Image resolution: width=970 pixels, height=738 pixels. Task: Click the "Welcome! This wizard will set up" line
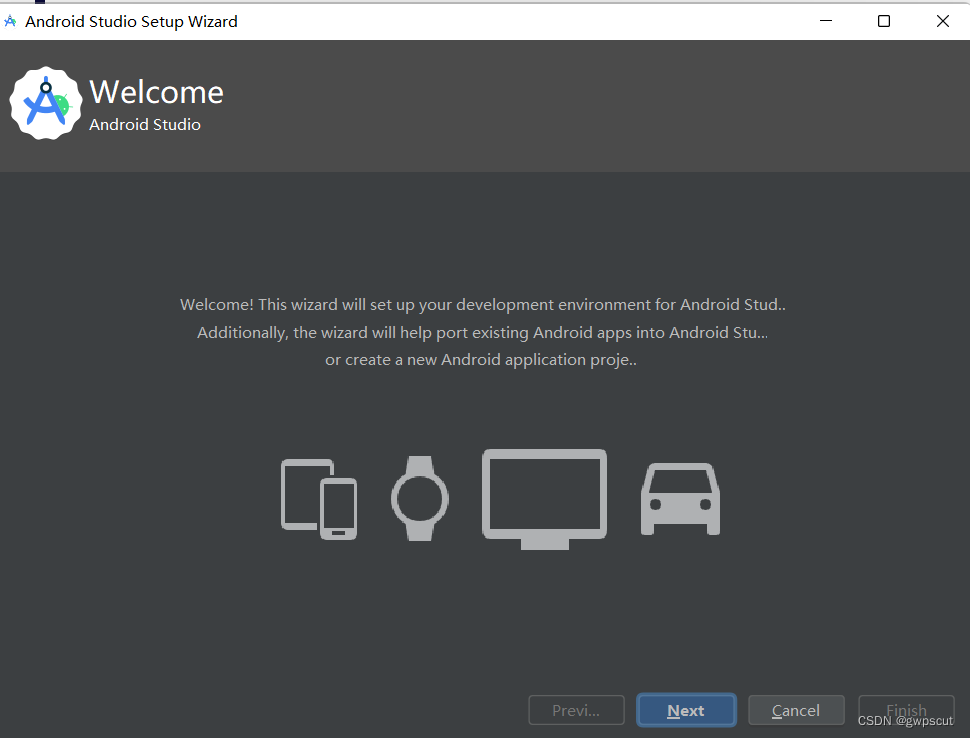point(483,304)
